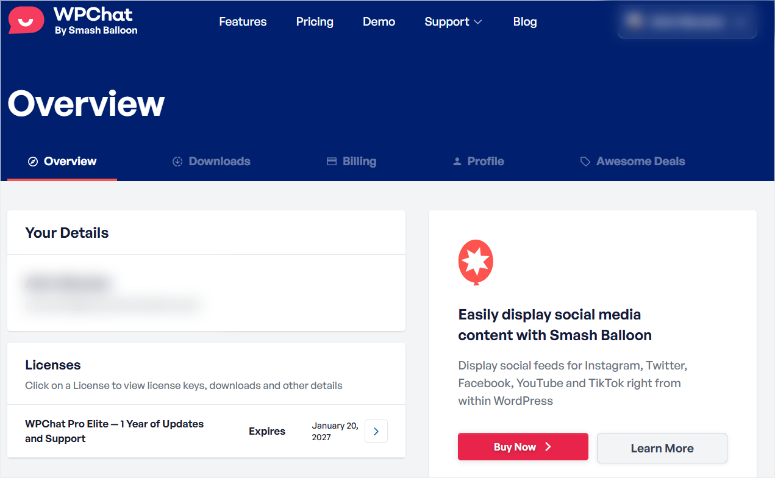Click the Licenses heading
Screen dimensions: 775x478
pos(53,365)
